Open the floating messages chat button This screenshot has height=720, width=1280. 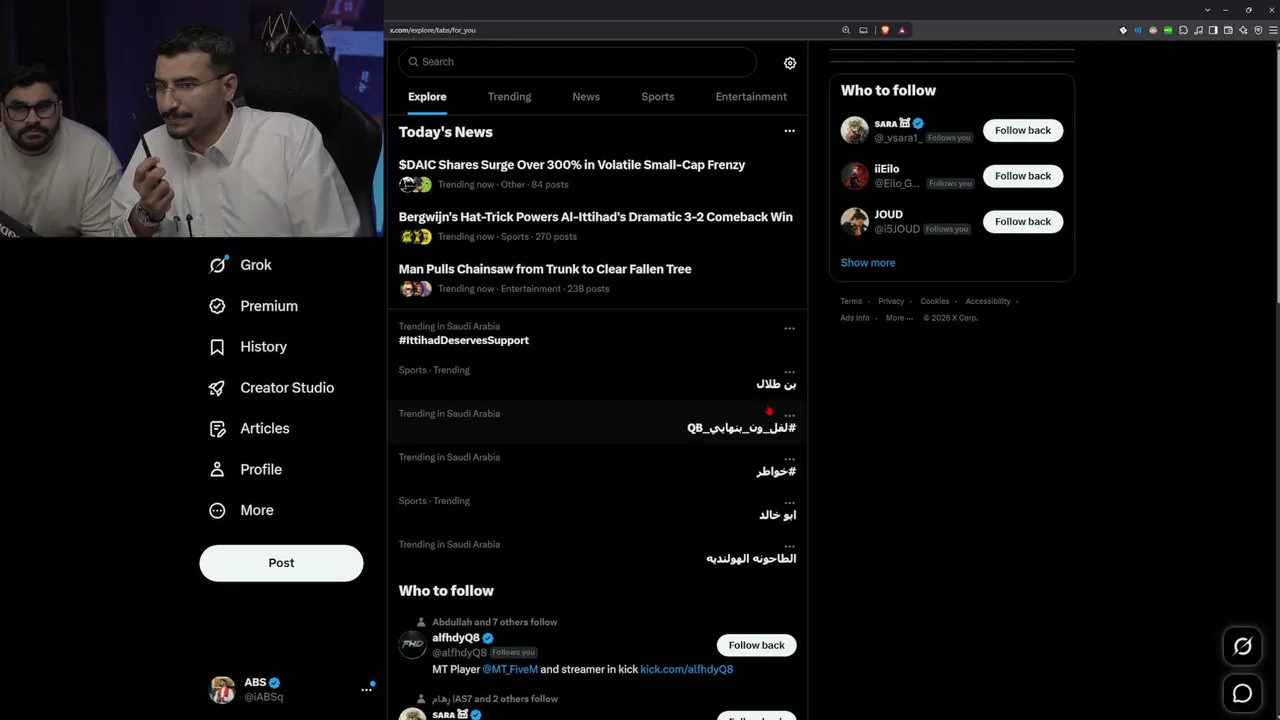pyautogui.click(x=1243, y=693)
